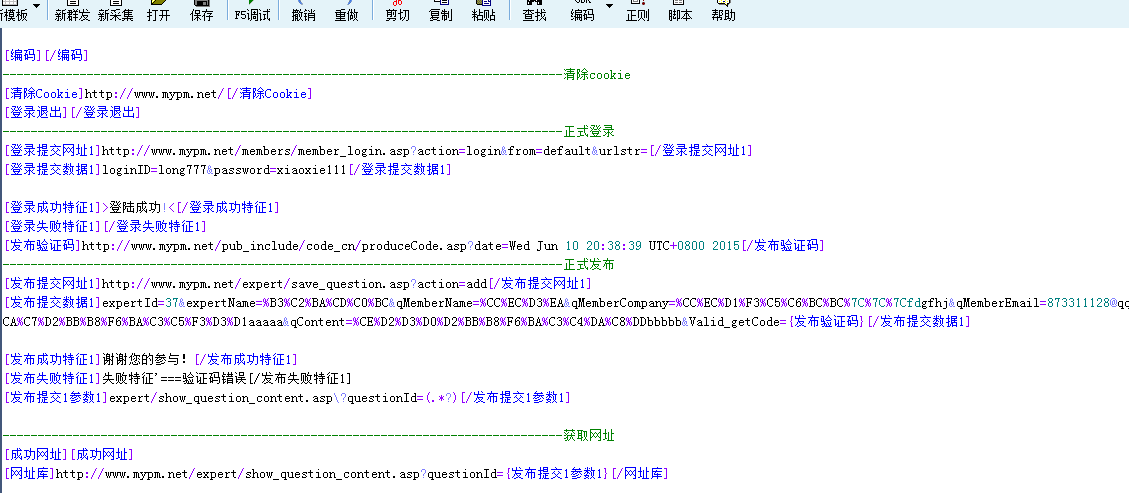Viewport: 1129px width, 493px height.
Task: Click the opening [编码] tag in editor
Action: (x=24, y=55)
